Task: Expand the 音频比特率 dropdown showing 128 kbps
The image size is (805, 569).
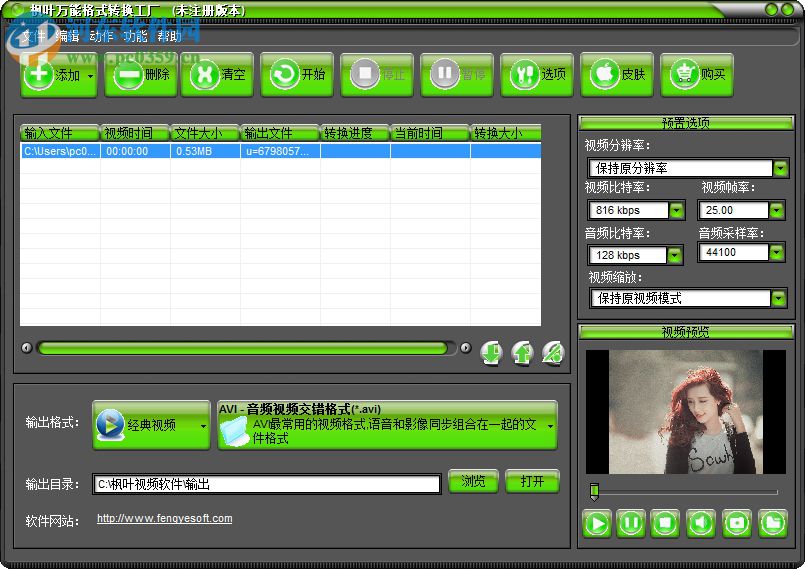Action: click(x=675, y=255)
